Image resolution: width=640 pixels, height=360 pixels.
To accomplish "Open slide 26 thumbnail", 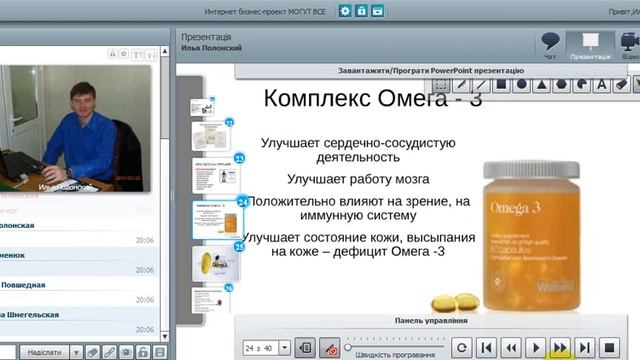I will pos(211,300).
